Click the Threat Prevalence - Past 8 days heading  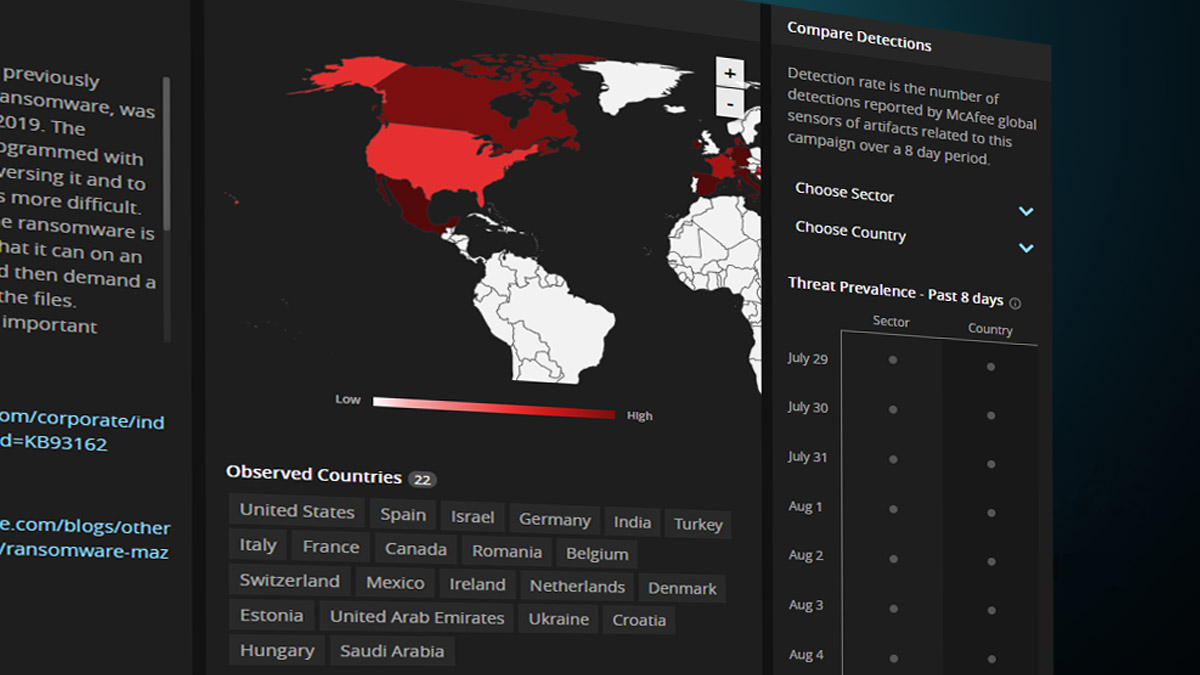895,291
